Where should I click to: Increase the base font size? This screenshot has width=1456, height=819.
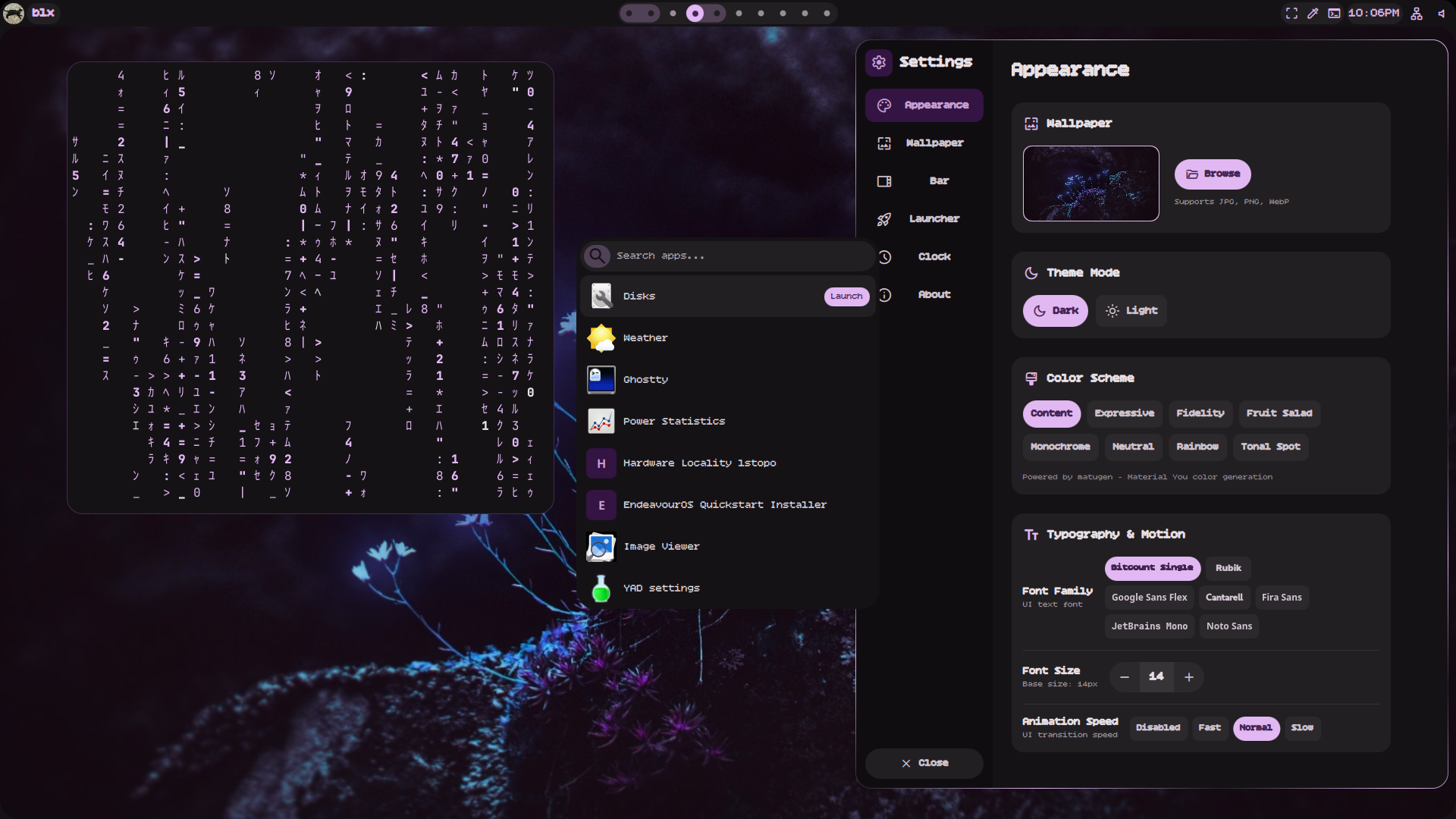tap(1188, 677)
